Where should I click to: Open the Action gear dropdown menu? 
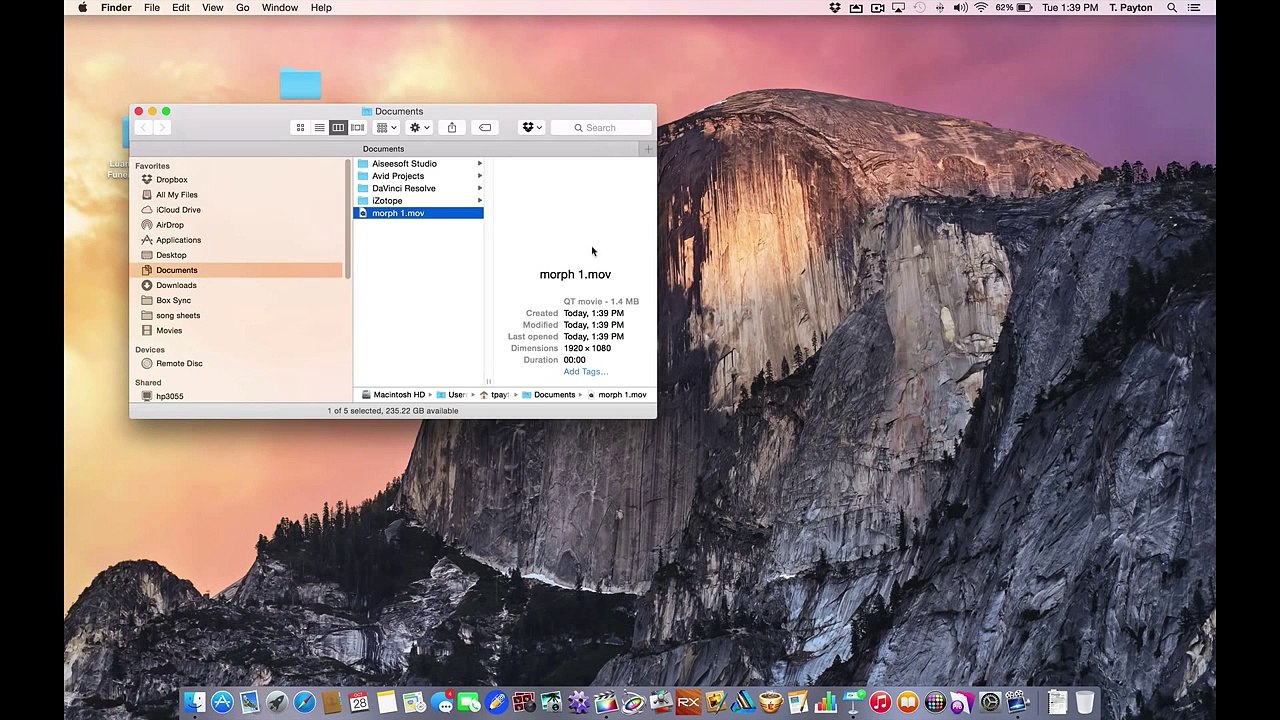pos(419,128)
